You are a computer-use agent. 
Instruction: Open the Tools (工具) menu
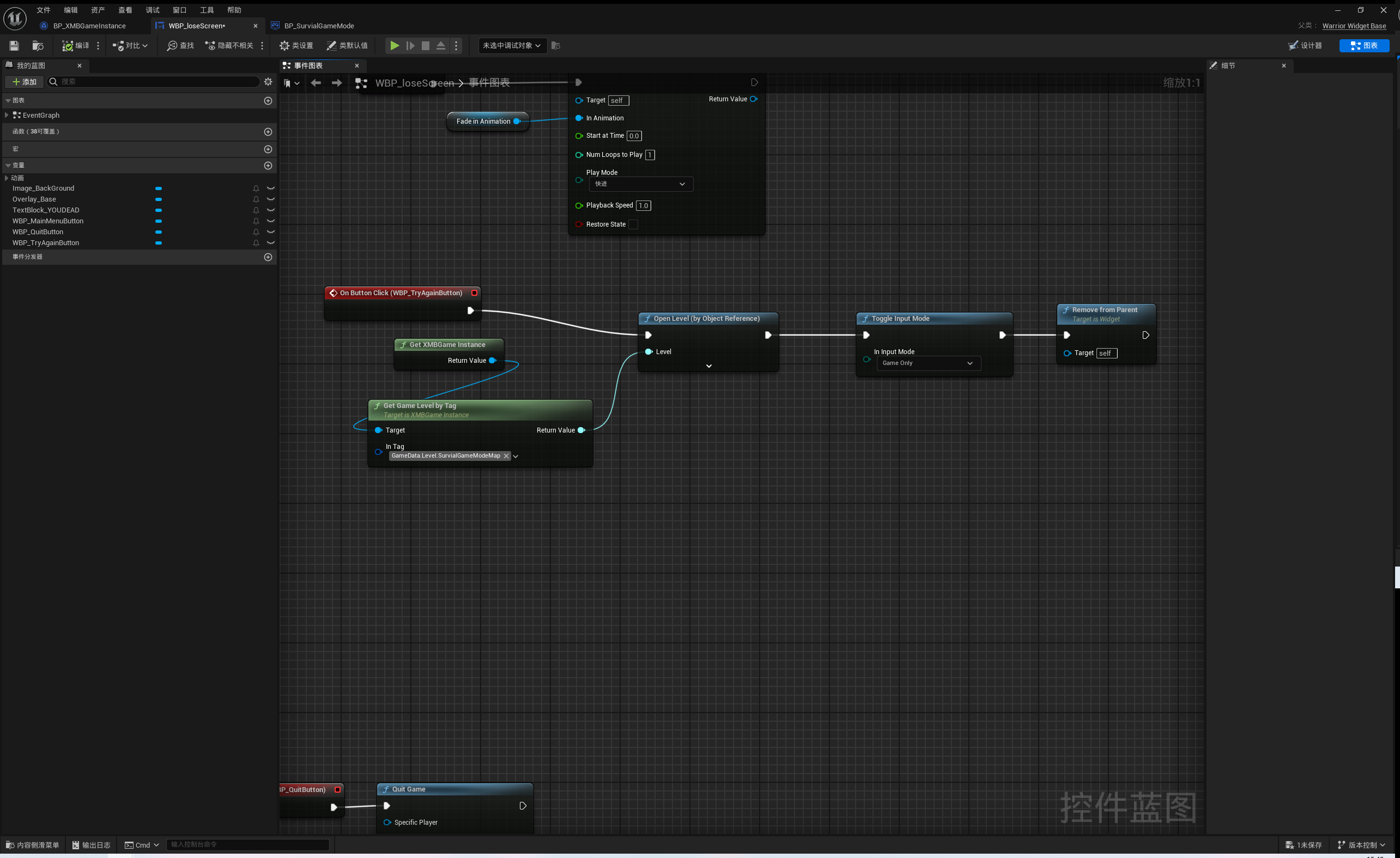[207, 10]
